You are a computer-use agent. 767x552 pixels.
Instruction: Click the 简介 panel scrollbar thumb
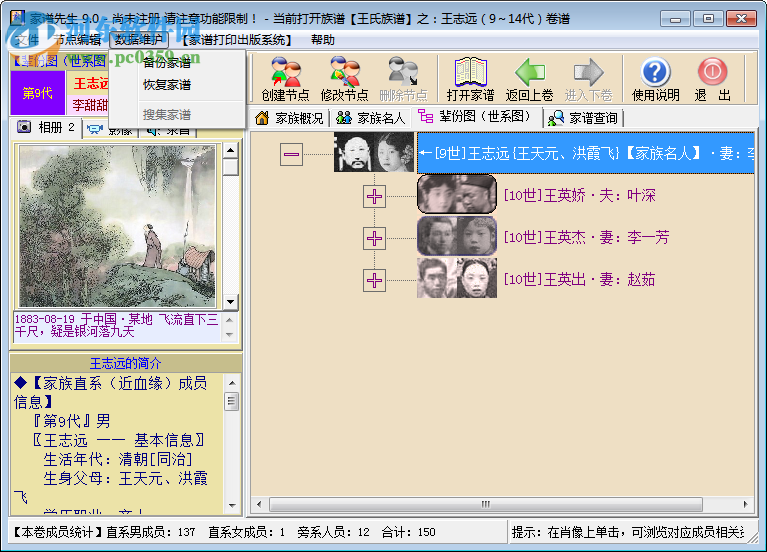pos(232,401)
